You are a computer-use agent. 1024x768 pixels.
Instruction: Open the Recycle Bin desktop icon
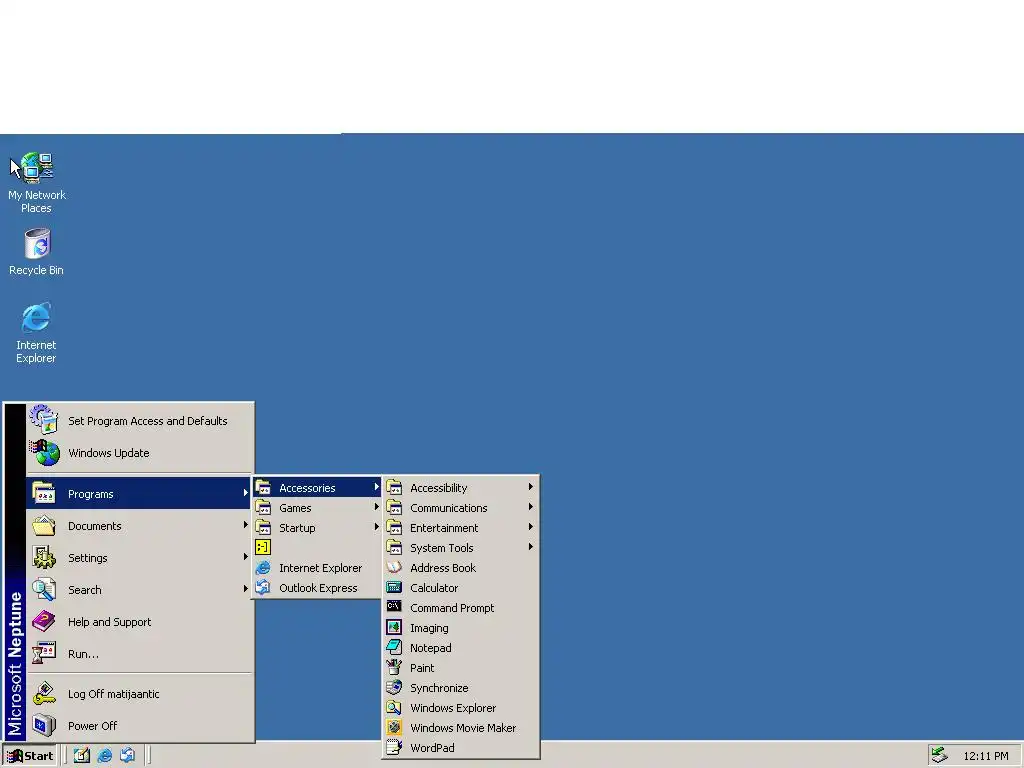(37, 252)
